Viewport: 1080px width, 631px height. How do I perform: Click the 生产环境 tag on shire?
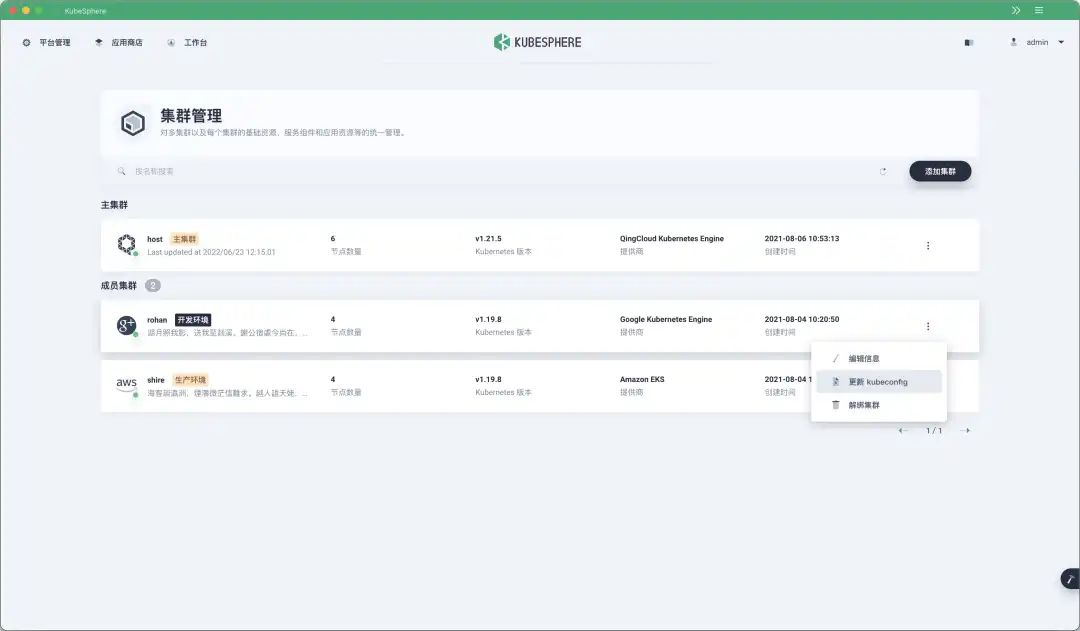pos(190,380)
